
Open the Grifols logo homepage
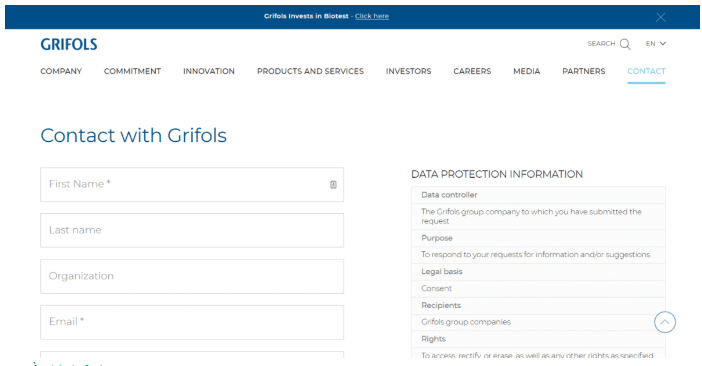(69, 44)
